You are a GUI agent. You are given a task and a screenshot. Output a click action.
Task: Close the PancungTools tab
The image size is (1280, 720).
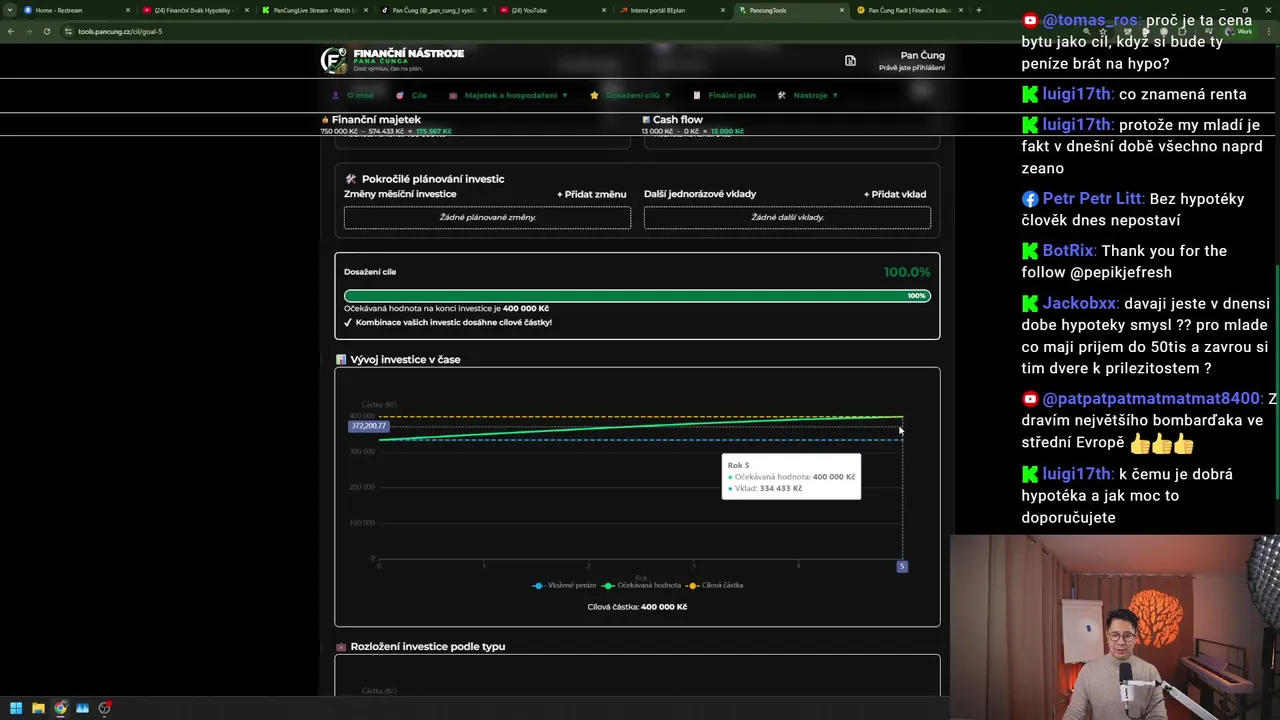[841, 10]
